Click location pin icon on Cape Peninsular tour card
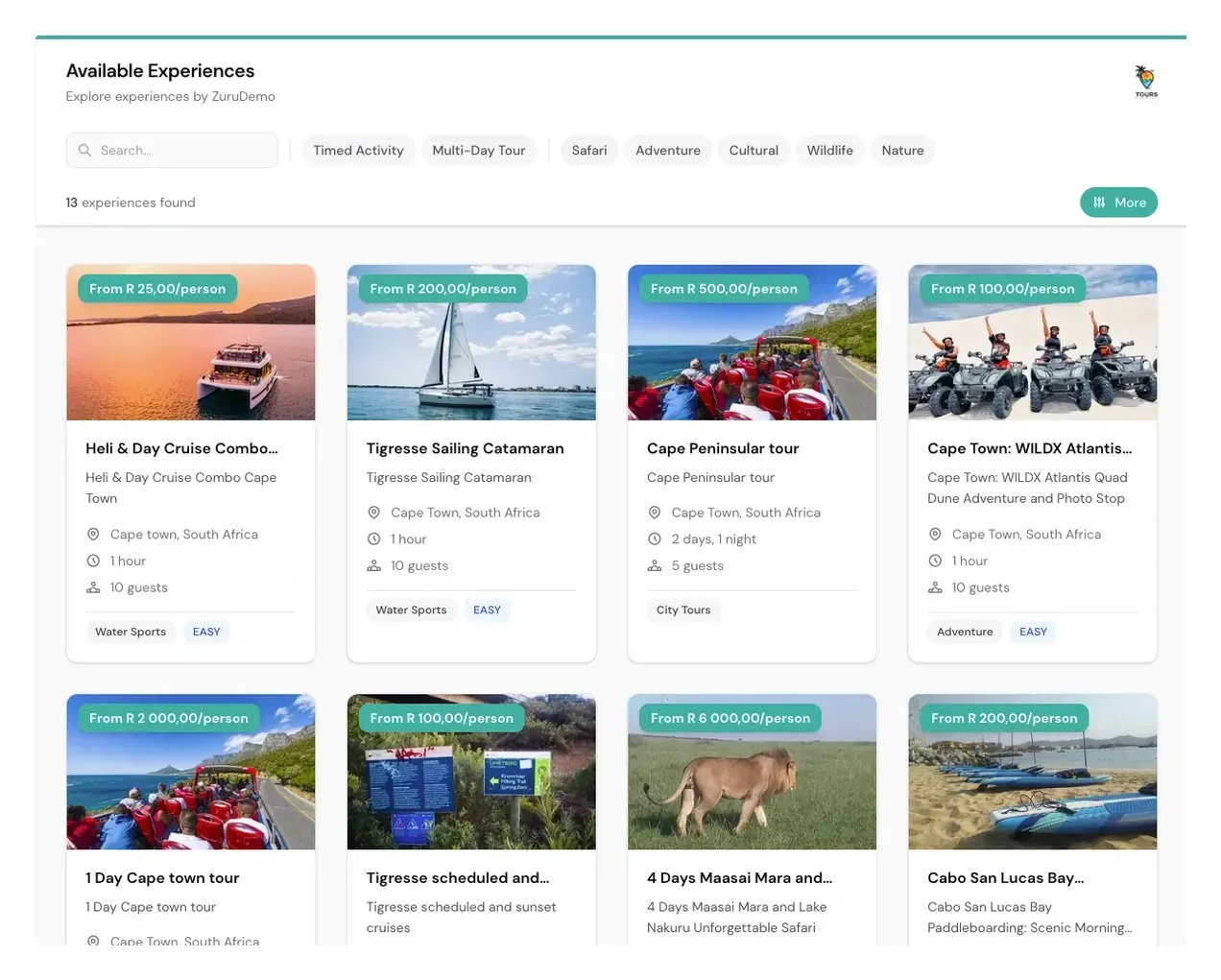This screenshot has height=980, width=1221. [654, 514]
